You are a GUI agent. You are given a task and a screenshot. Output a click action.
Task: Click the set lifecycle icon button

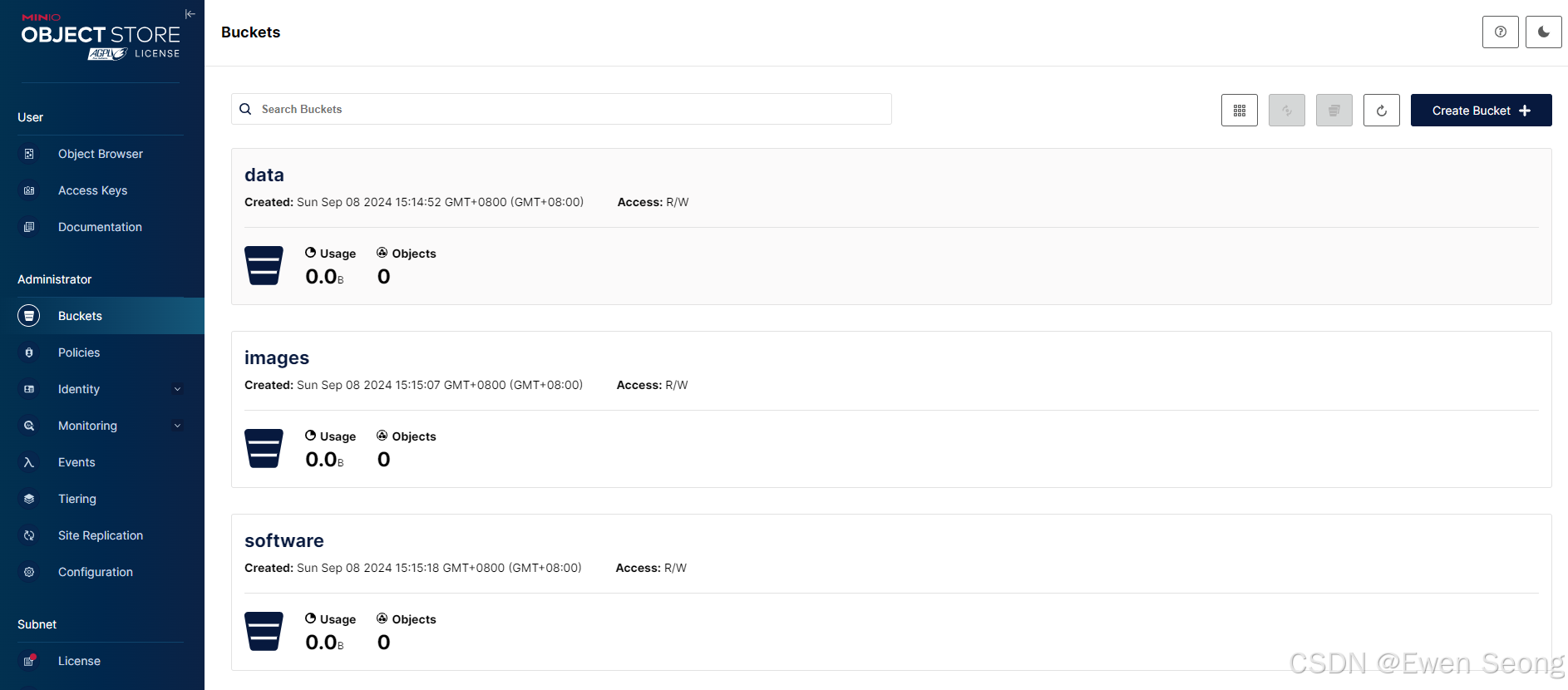(1334, 110)
